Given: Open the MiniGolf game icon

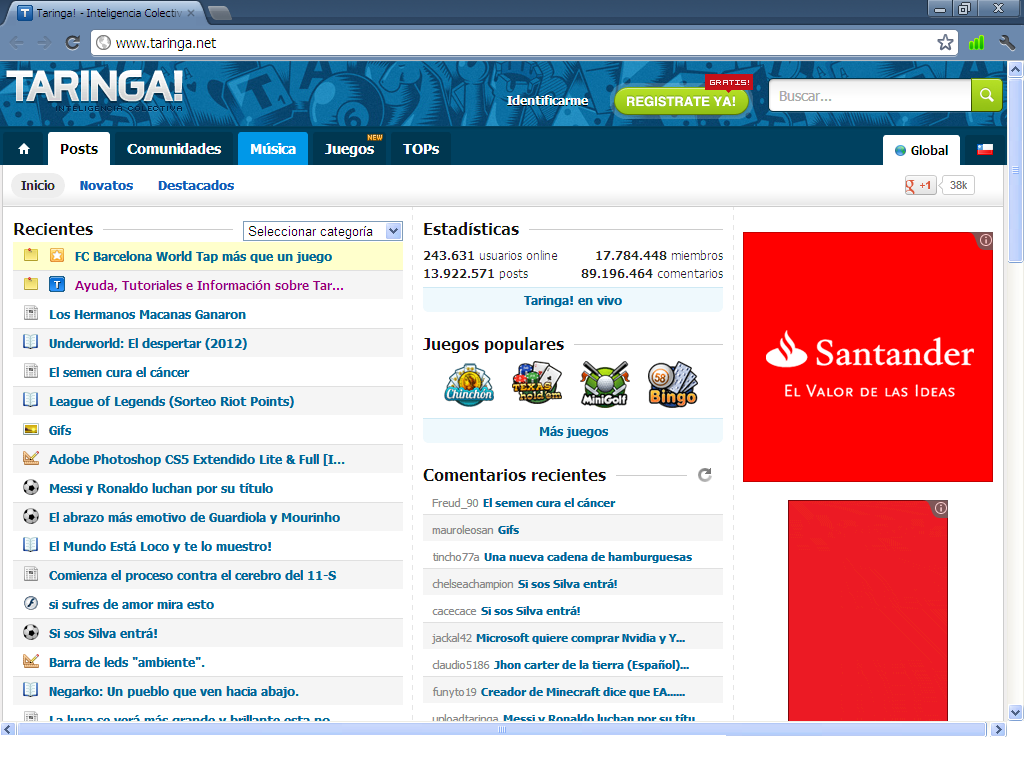Looking at the screenshot, I should [605, 385].
